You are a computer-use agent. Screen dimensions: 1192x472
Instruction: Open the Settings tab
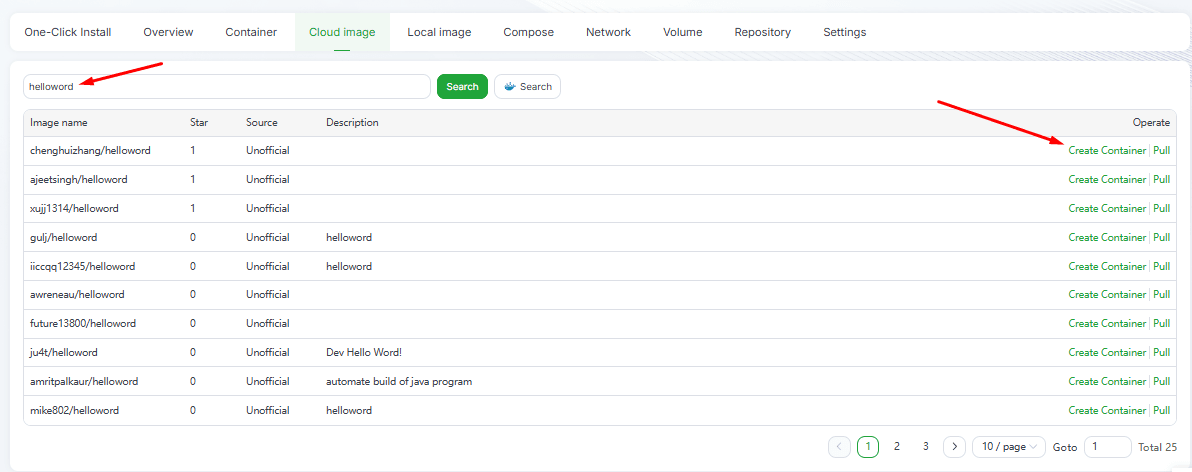coord(844,32)
